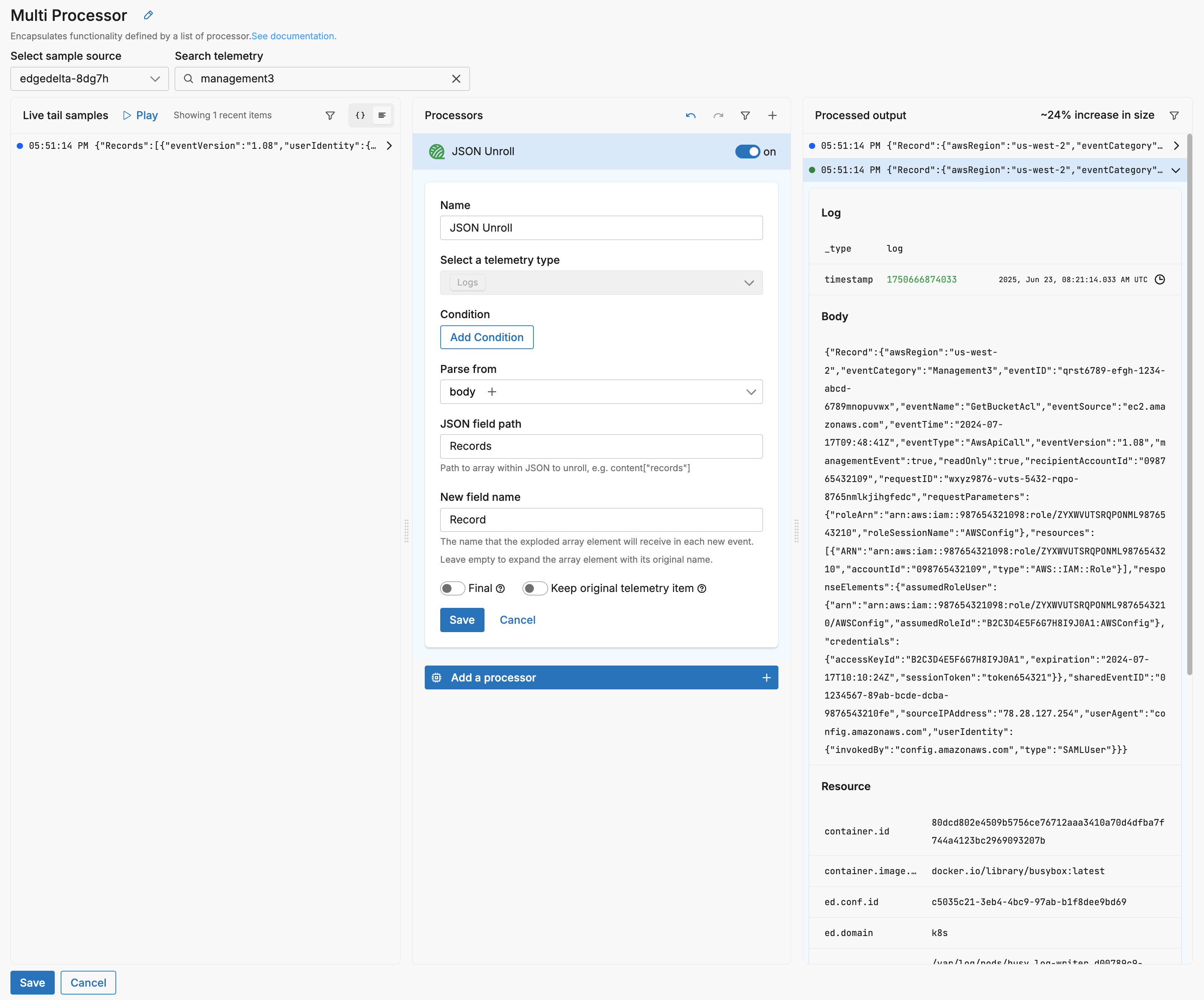
Task: Click splitter handle between processors and output
Action: 796,531
